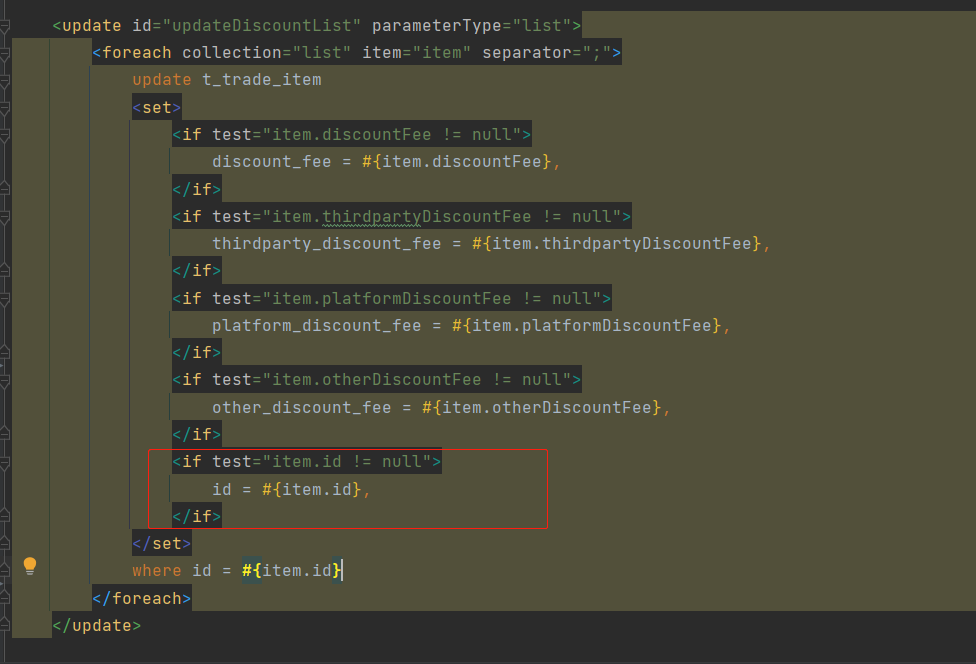The height and width of the screenshot is (664, 976).
Task: Click the closing </foreach> tag
Action: (142, 598)
